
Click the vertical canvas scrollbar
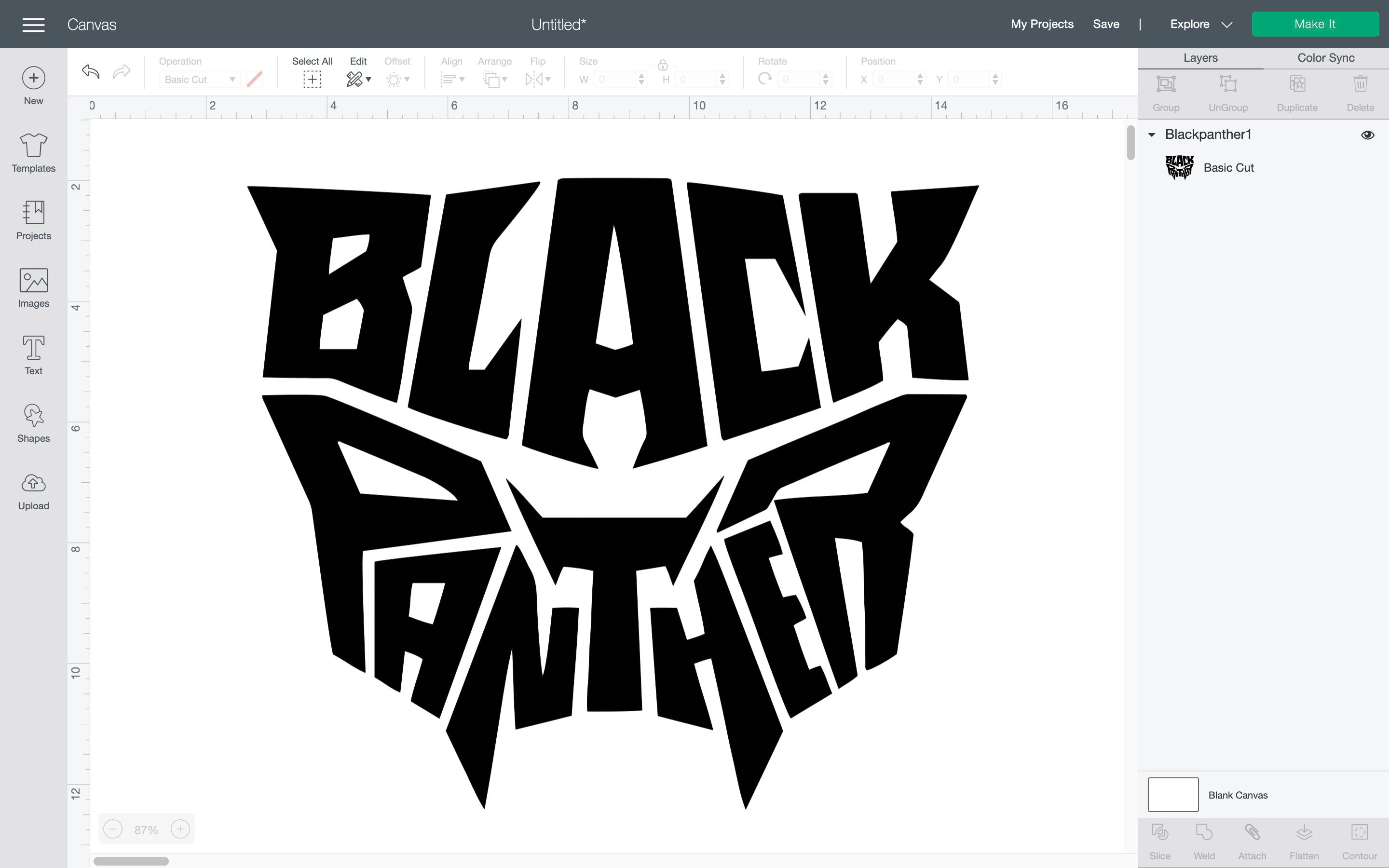(x=1130, y=142)
